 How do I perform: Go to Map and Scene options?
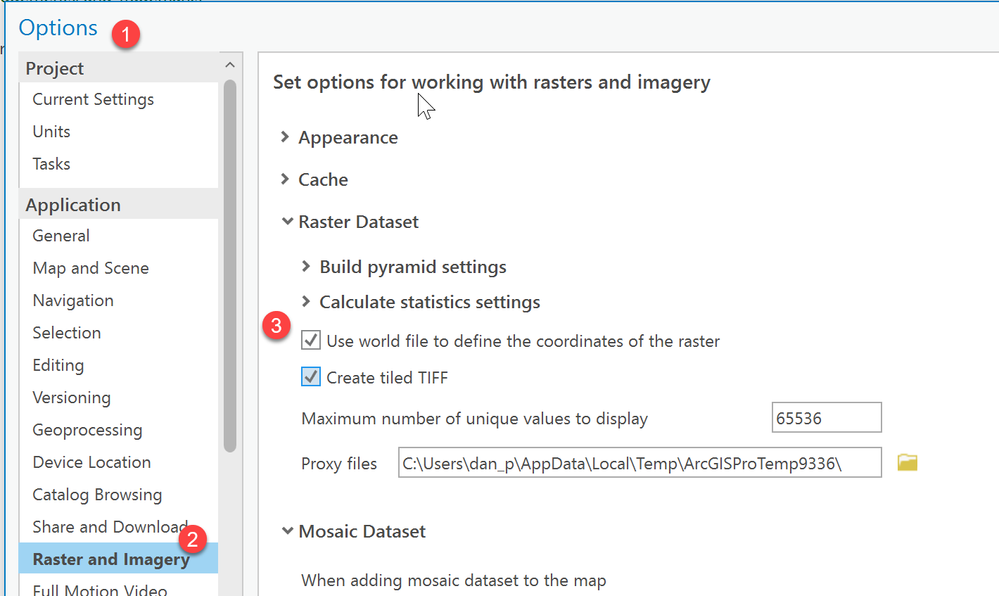91,268
